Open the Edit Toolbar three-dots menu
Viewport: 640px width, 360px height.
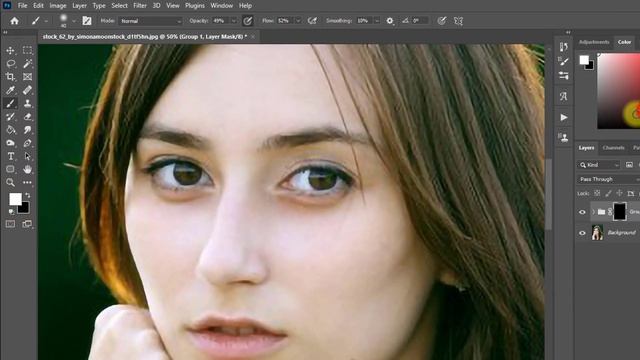[27, 182]
